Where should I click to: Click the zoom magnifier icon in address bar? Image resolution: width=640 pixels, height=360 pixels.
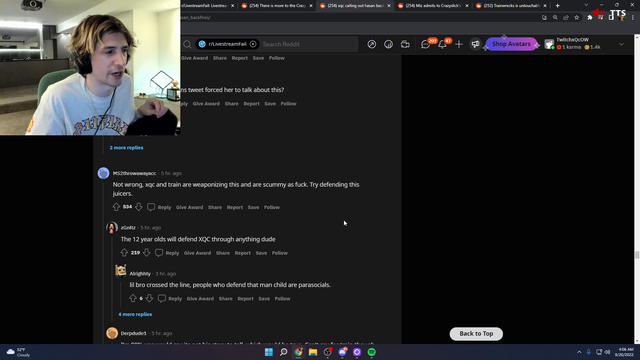coord(555,18)
